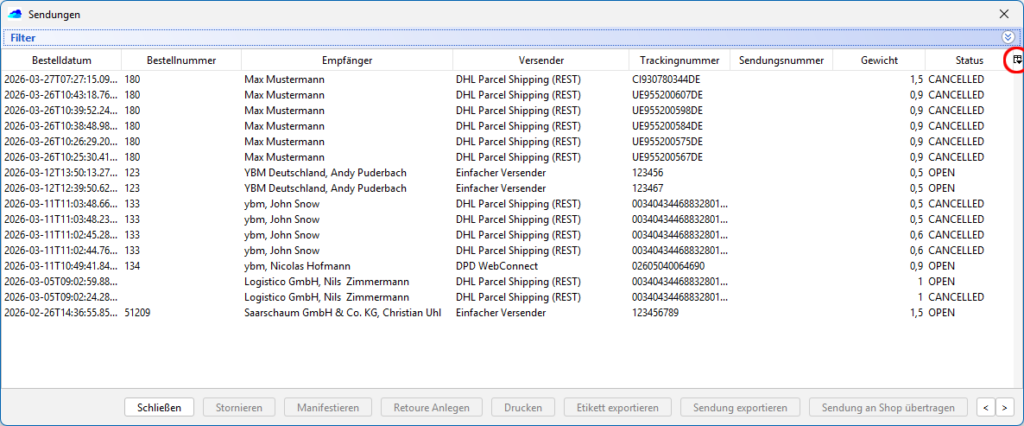Screen dimensions: 1024x426
Task: Close the Sendungen window
Action: coord(1004,14)
